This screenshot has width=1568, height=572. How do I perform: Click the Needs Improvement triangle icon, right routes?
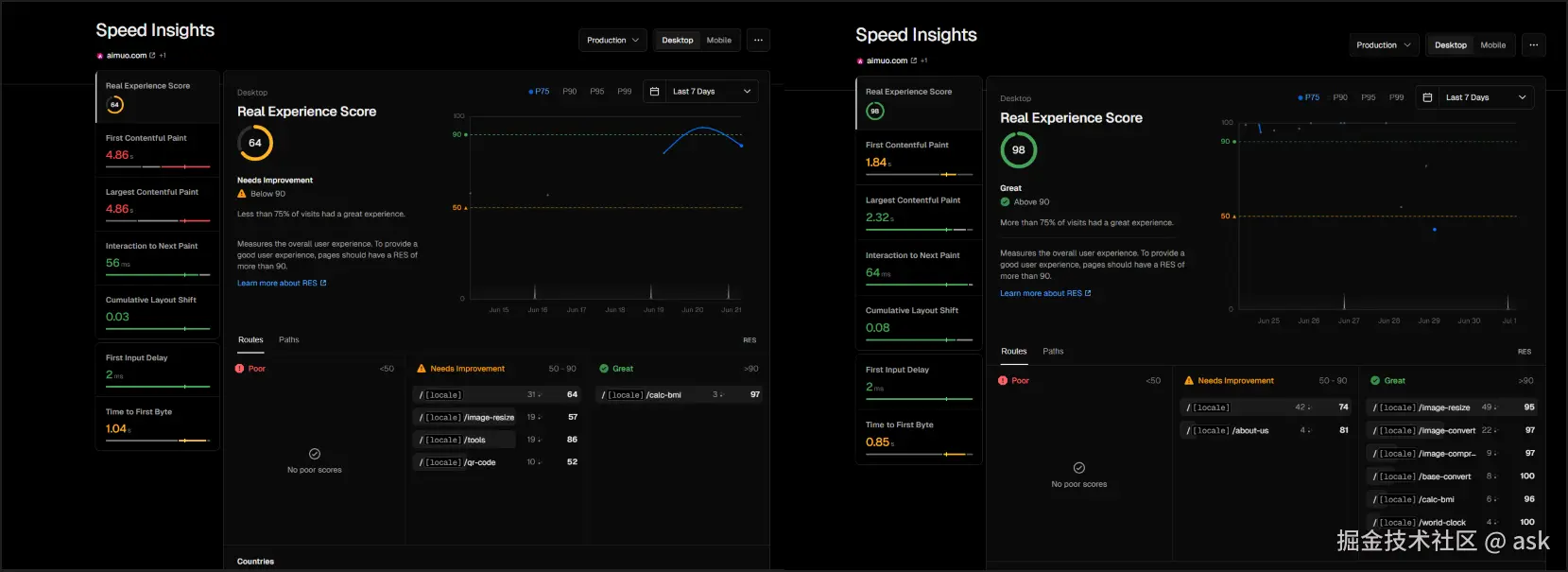pos(1189,380)
